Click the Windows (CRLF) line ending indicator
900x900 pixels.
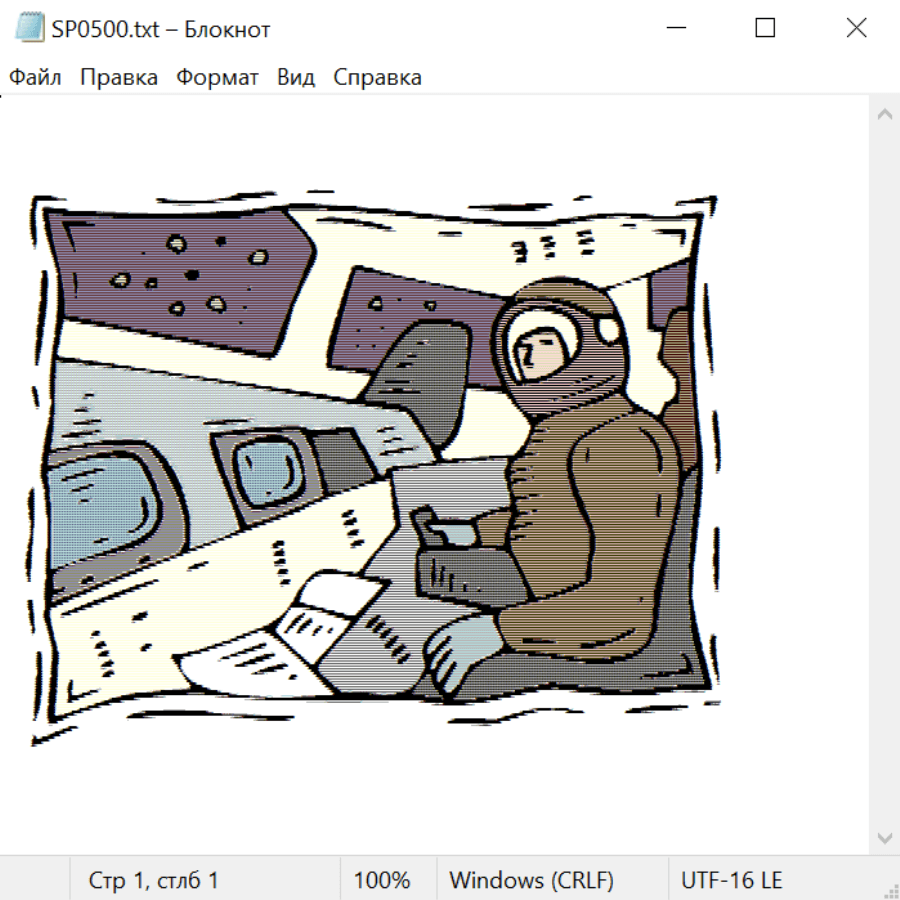click(x=531, y=881)
